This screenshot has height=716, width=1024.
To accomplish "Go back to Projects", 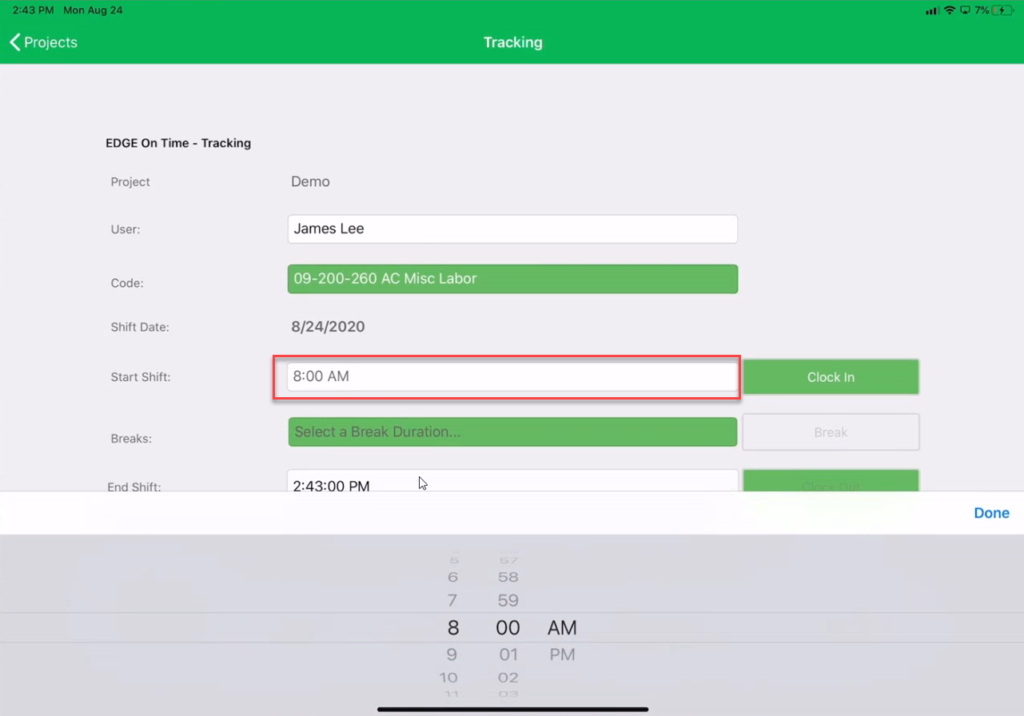I will [50, 42].
